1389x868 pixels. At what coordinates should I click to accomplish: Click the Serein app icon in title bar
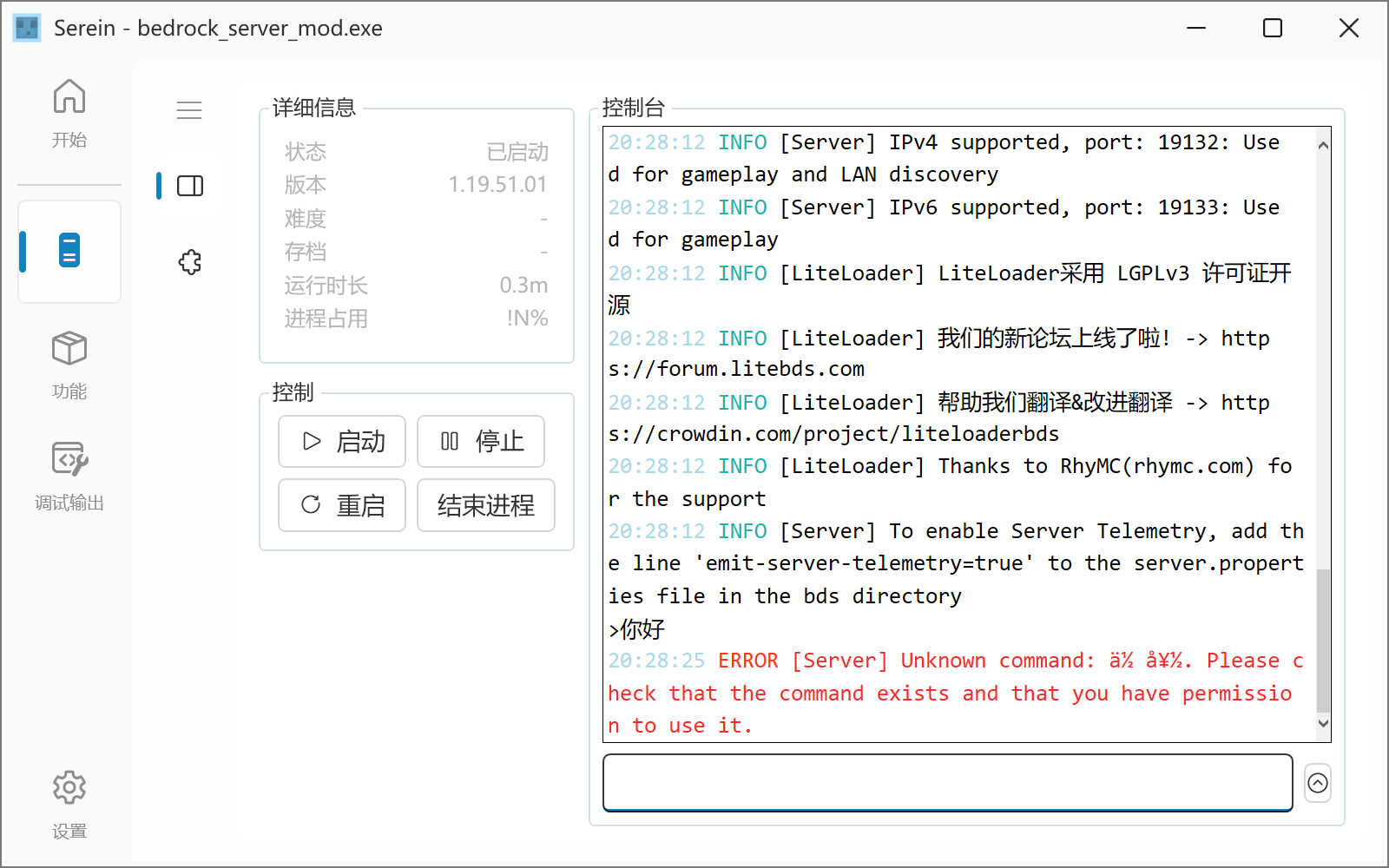27,28
